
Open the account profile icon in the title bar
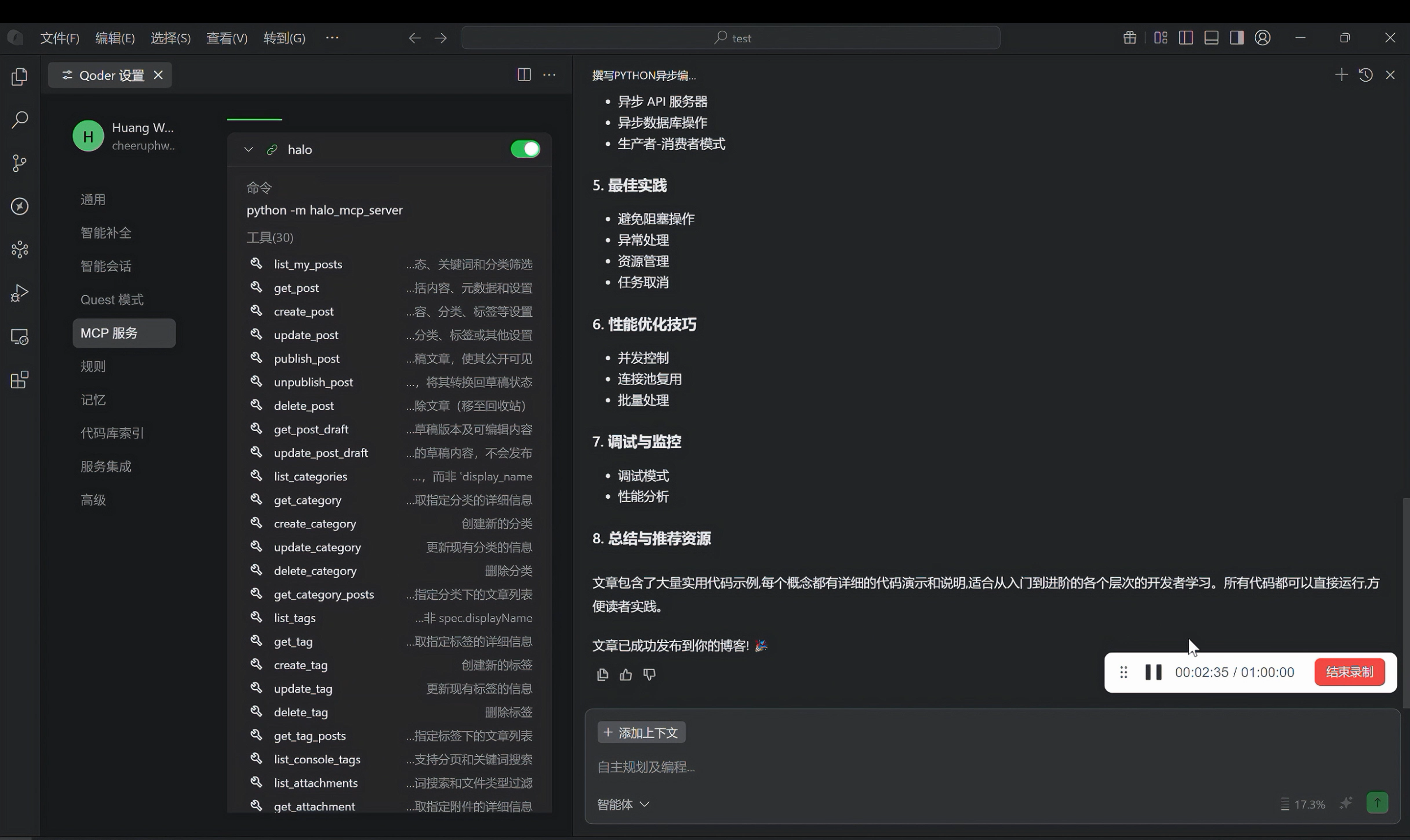tap(1262, 37)
